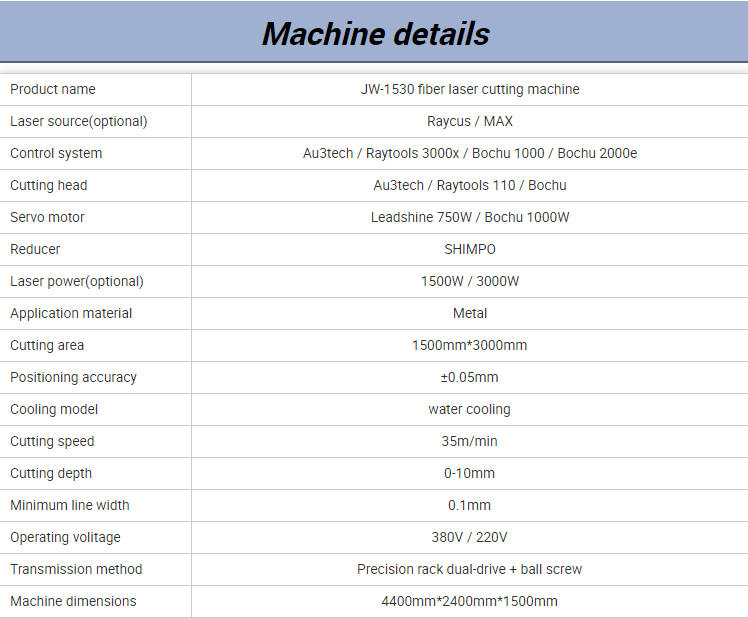Click the '380V / 220V' value

[470, 537]
